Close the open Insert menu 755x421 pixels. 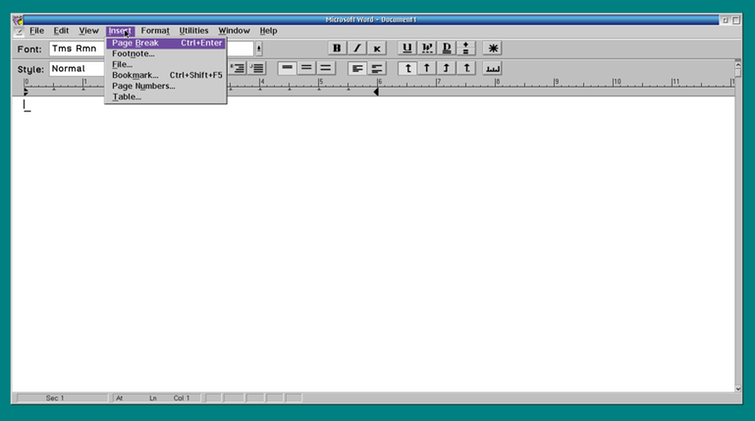pyautogui.click(x=120, y=31)
